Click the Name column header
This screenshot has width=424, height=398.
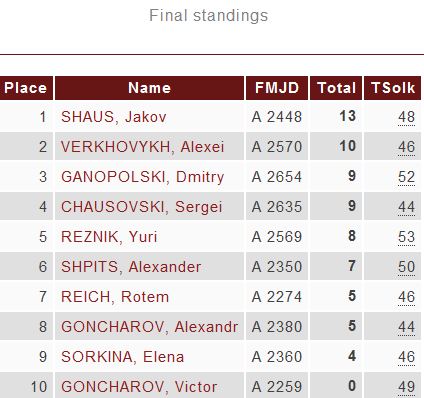(149, 88)
